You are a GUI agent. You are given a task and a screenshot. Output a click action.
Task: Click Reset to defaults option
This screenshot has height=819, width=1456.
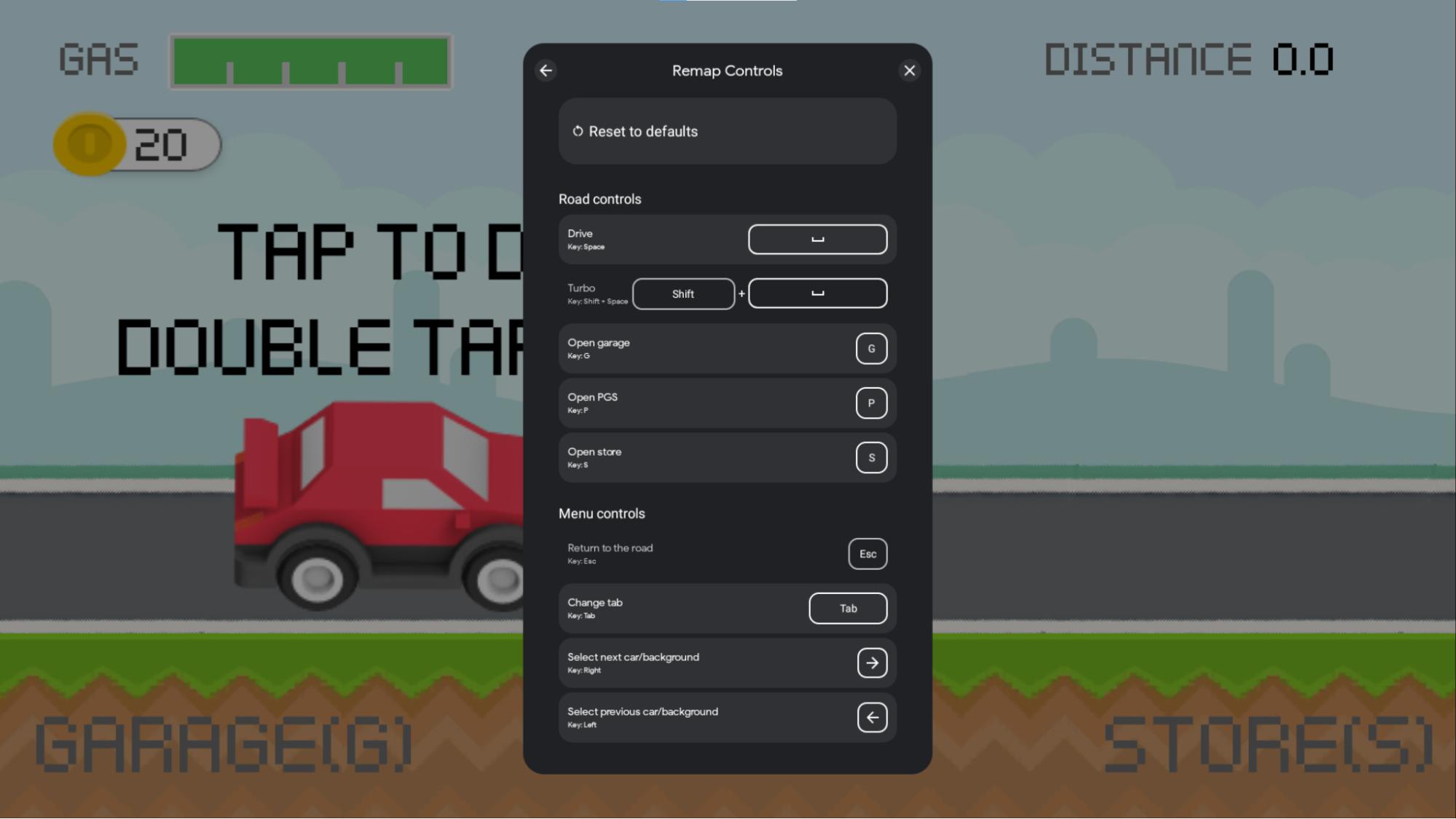728,131
